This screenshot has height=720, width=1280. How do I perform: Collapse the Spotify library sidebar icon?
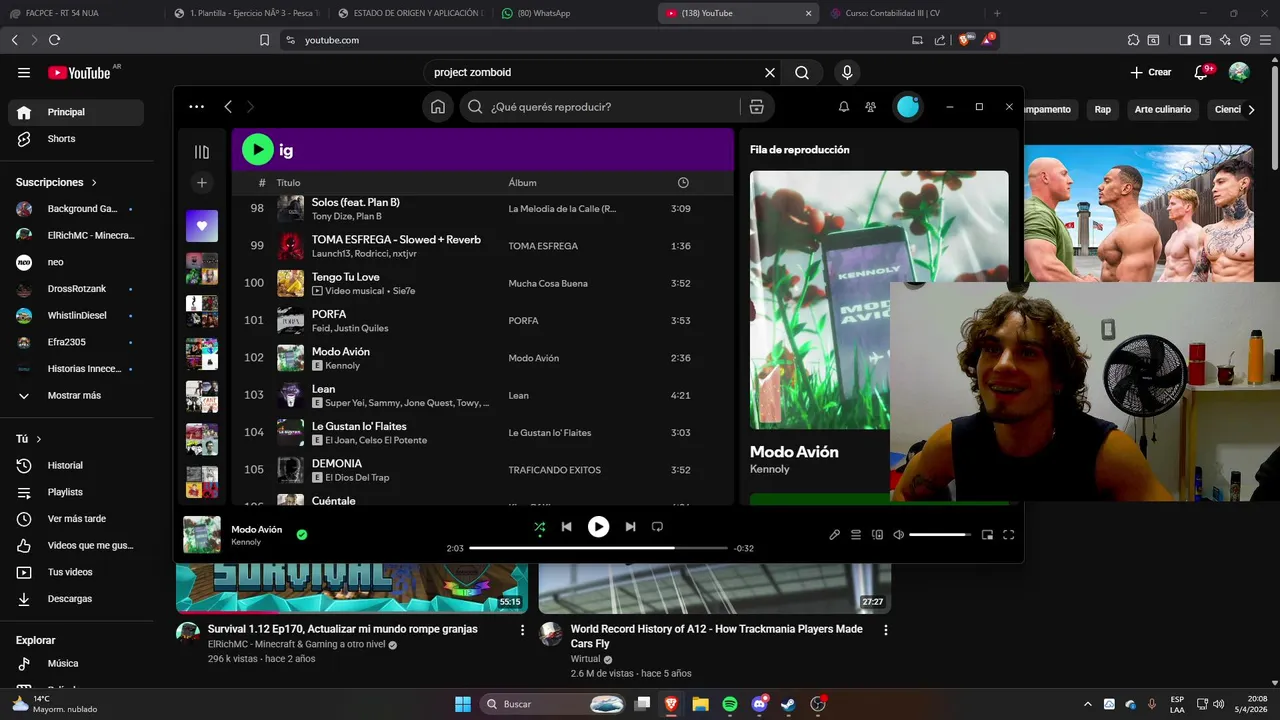(x=202, y=152)
